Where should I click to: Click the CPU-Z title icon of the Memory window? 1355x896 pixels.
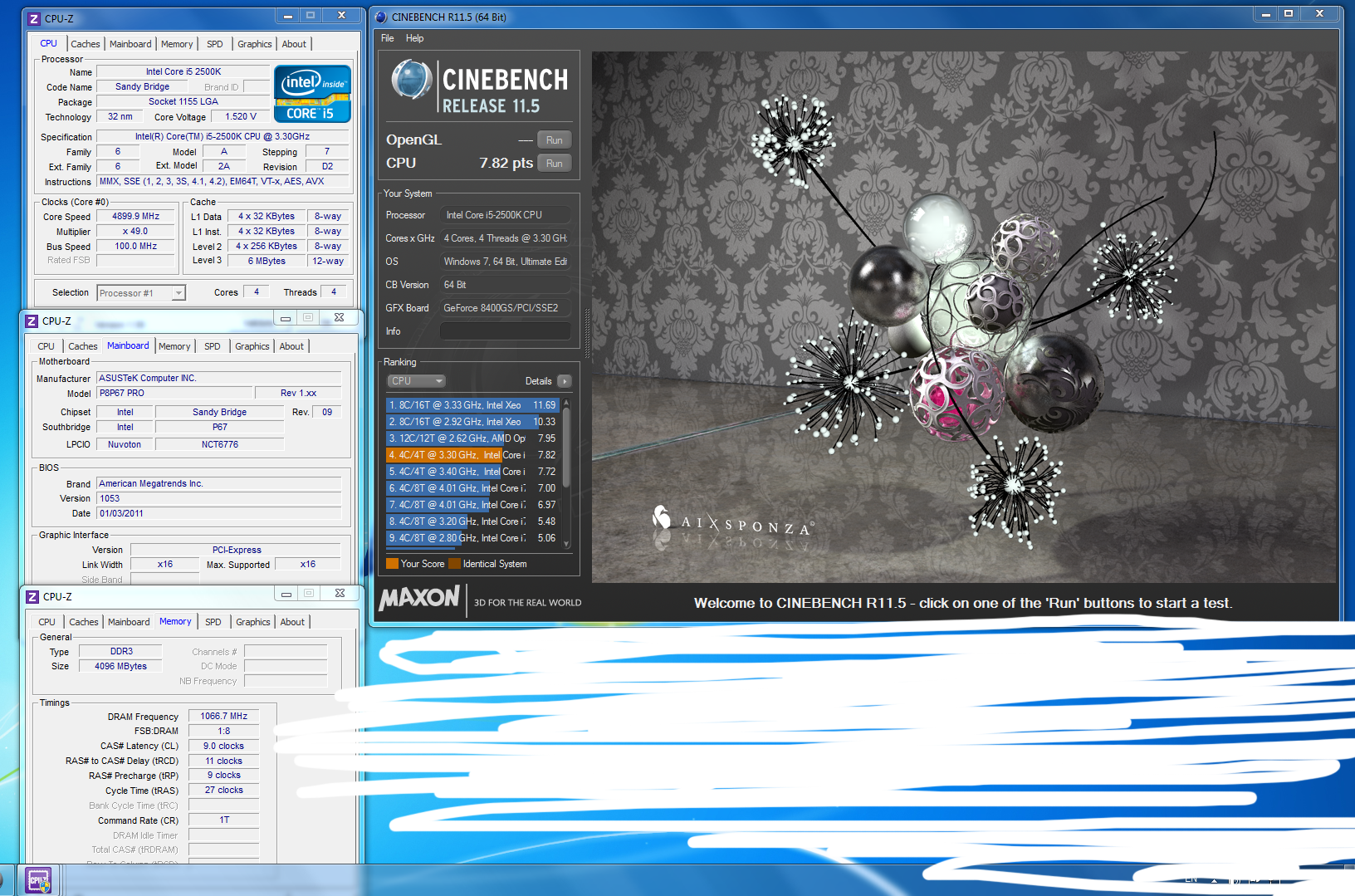[32, 596]
